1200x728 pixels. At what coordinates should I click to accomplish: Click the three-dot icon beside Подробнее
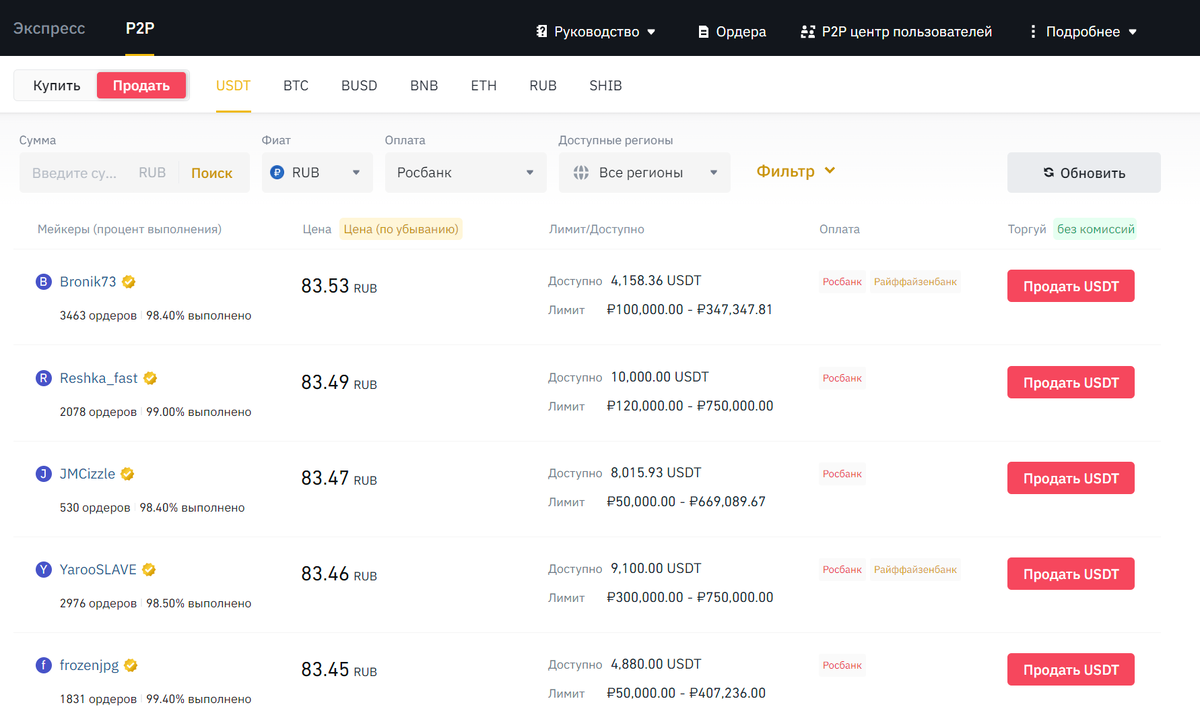point(1032,32)
